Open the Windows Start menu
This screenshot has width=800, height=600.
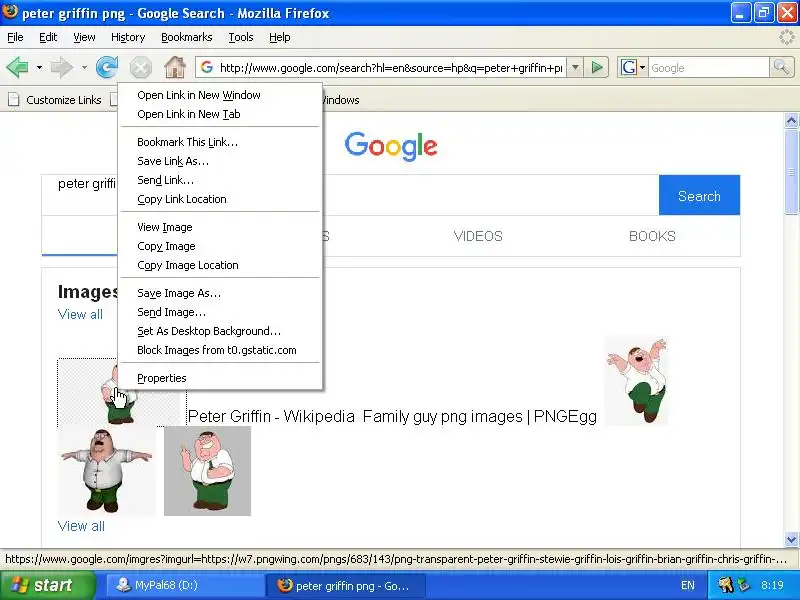[x=48, y=585]
